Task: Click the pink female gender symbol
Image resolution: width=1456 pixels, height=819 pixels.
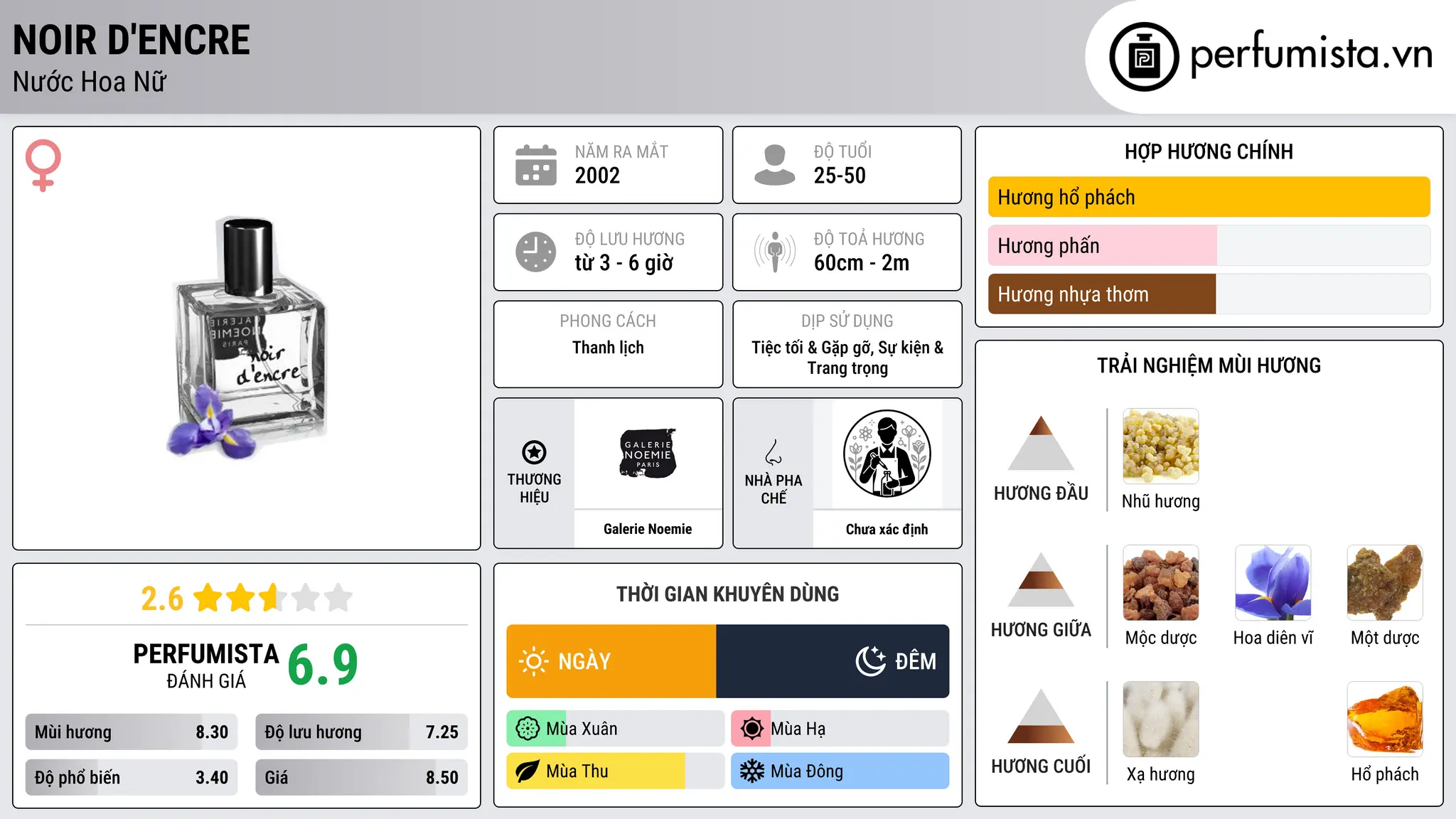Action: 43,166
